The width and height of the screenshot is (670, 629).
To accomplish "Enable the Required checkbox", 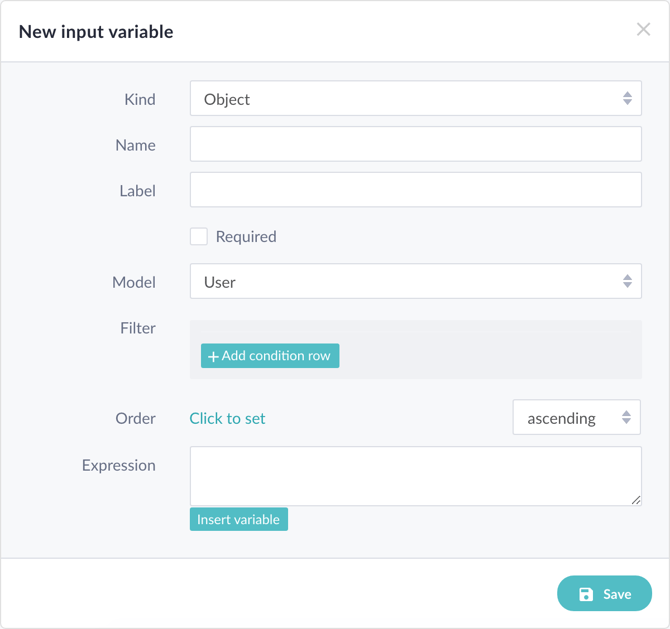I will (x=199, y=236).
